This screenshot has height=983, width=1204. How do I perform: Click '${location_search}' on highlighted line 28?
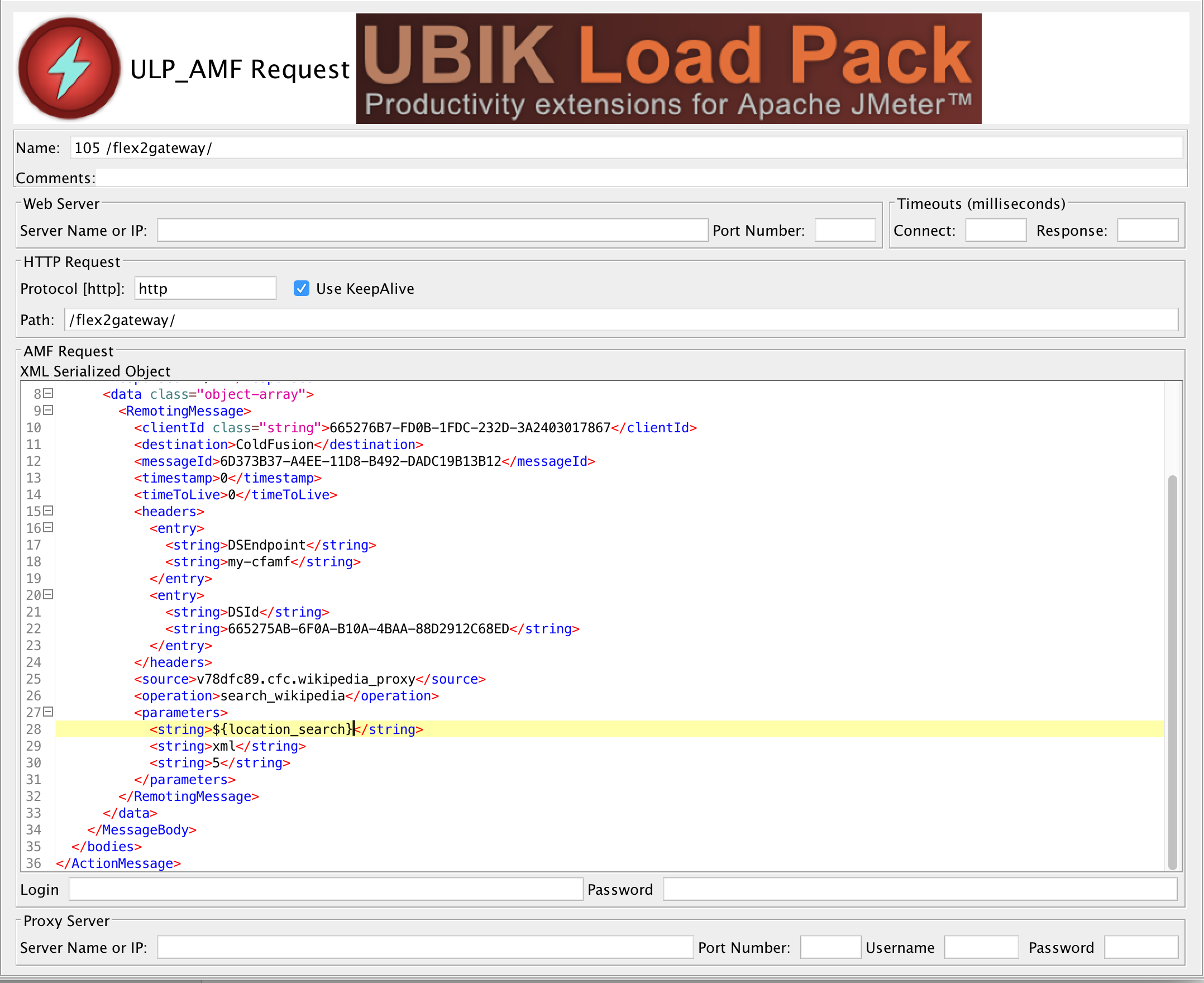(283, 729)
